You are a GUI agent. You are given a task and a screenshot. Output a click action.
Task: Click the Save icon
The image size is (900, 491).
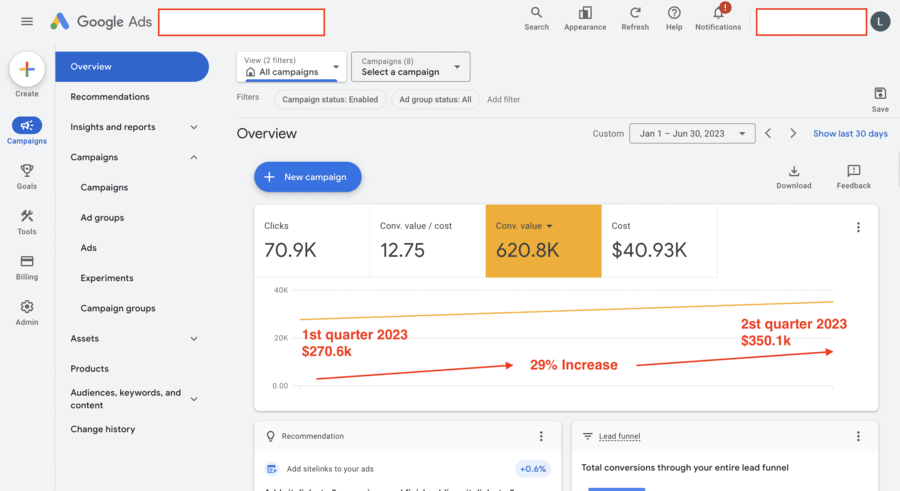tap(880, 94)
